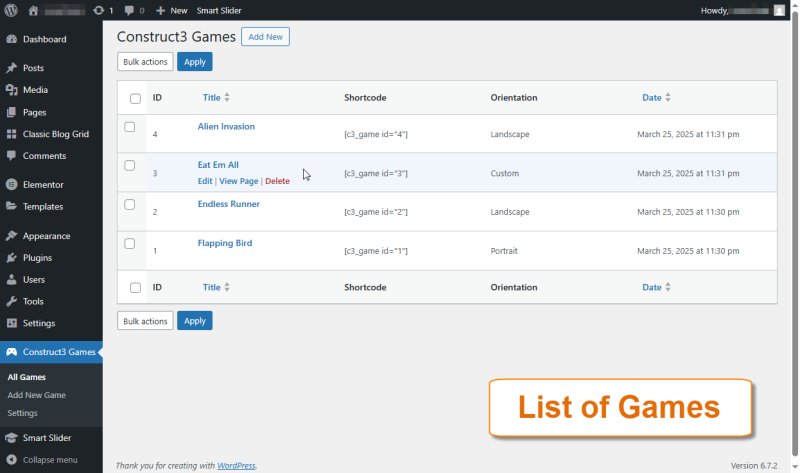Viewport: 800px width, 473px height.
Task: Click the scrollbar down arrow
Action: pyautogui.click(x=794, y=467)
